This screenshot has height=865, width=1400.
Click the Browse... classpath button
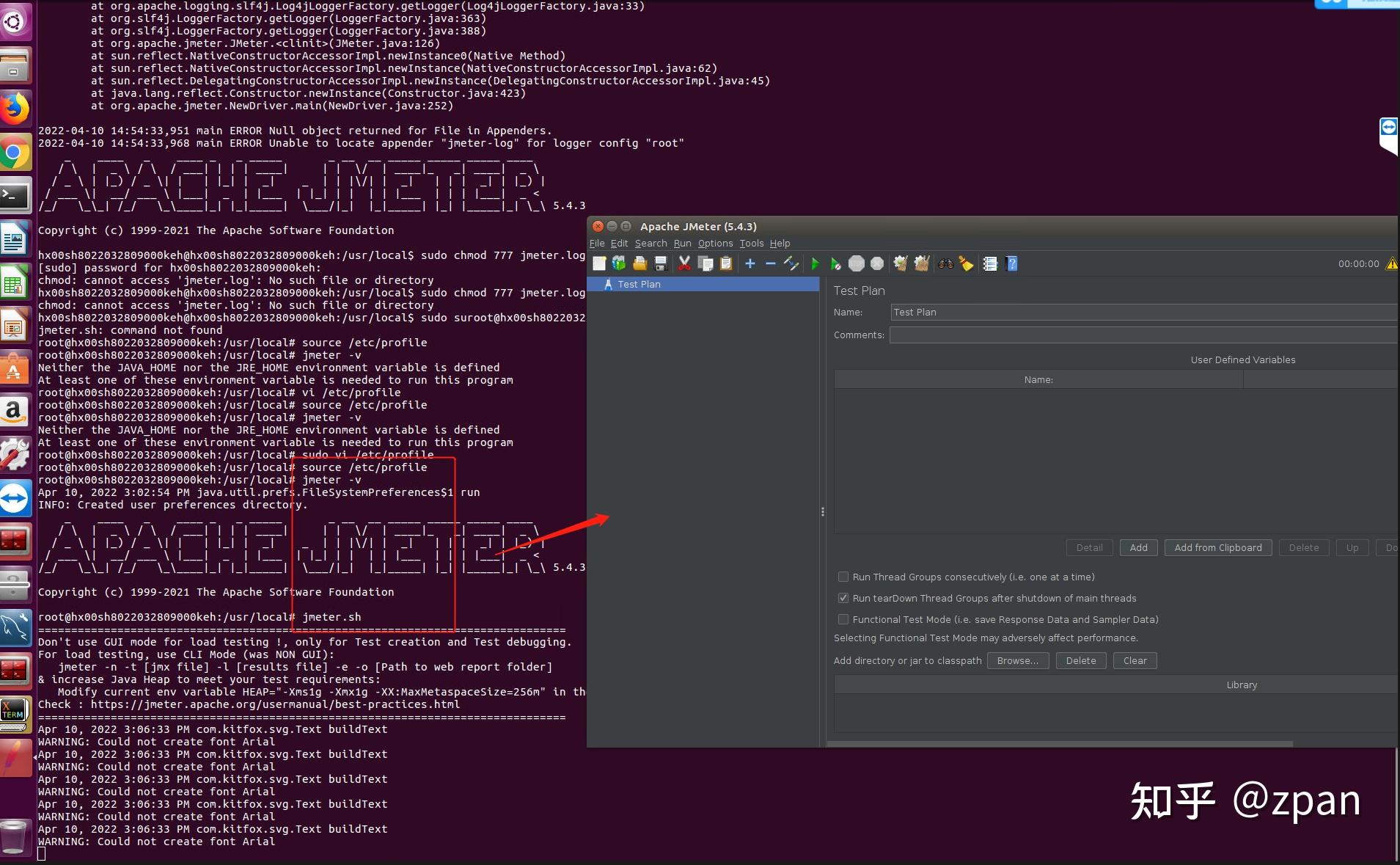pos(1018,660)
